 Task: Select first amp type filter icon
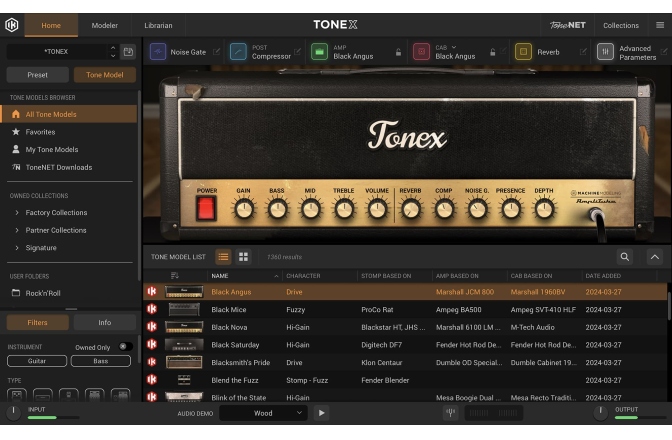(x=17, y=394)
